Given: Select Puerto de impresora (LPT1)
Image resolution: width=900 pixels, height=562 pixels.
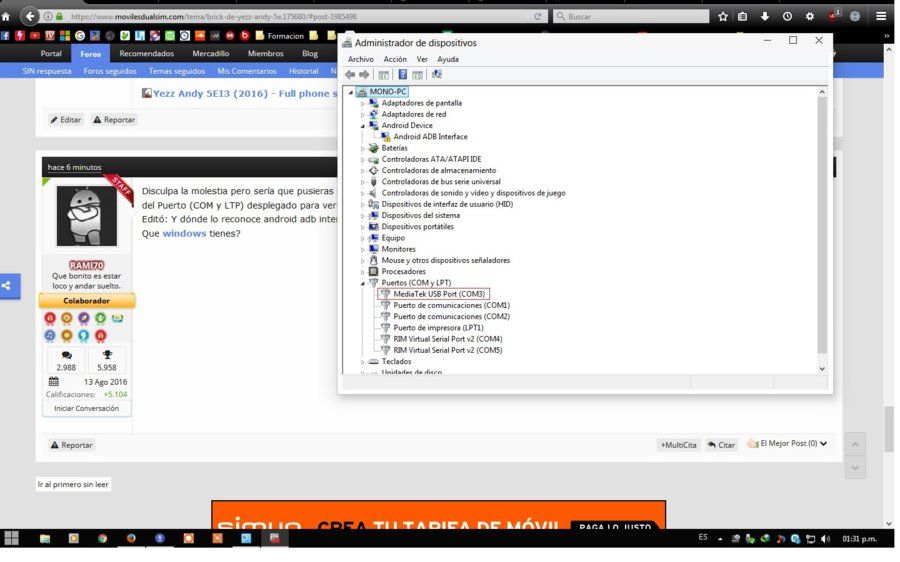Looking at the screenshot, I should pyautogui.click(x=438, y=328).
